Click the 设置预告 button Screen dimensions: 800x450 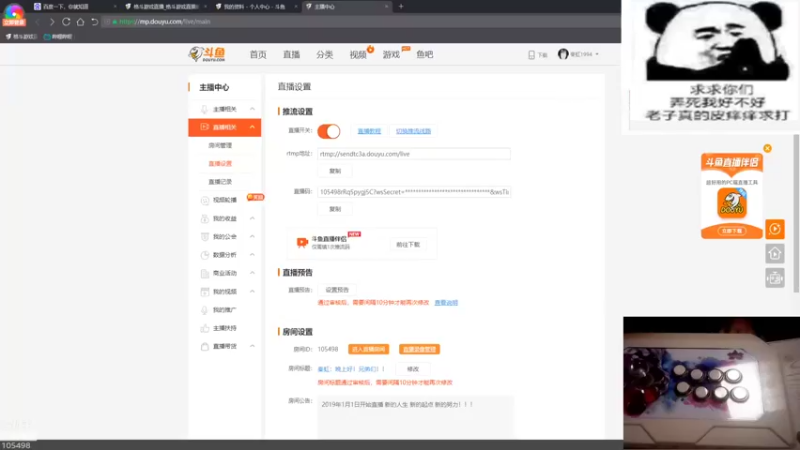coord(337,290)
